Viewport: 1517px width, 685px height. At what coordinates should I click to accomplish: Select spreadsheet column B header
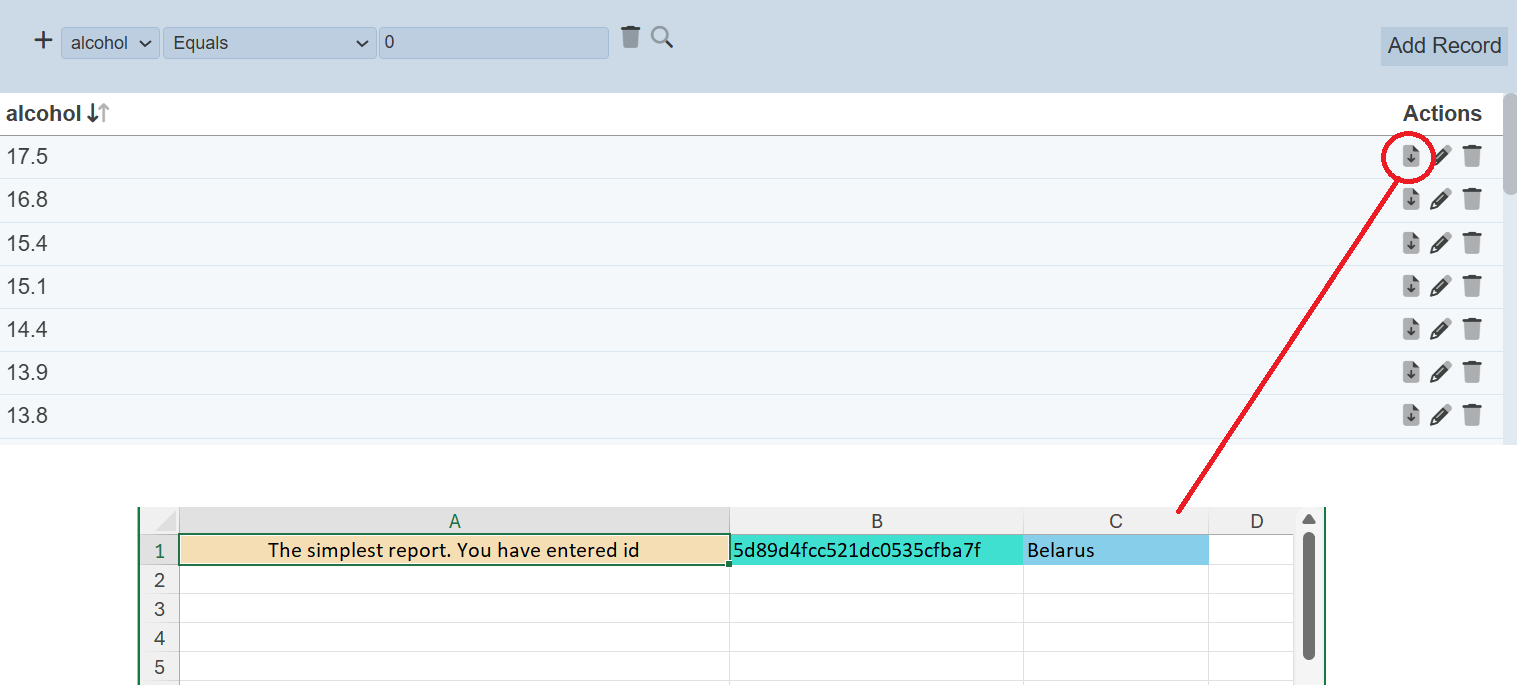click(x=876, y=521)
